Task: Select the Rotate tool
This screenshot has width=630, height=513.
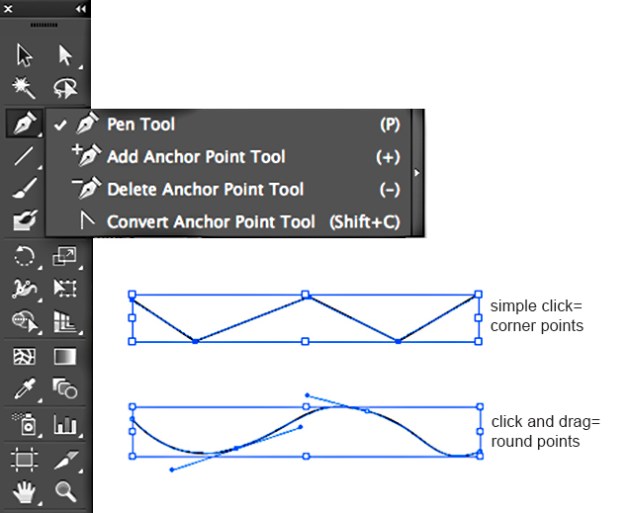Action: (25, 256)
